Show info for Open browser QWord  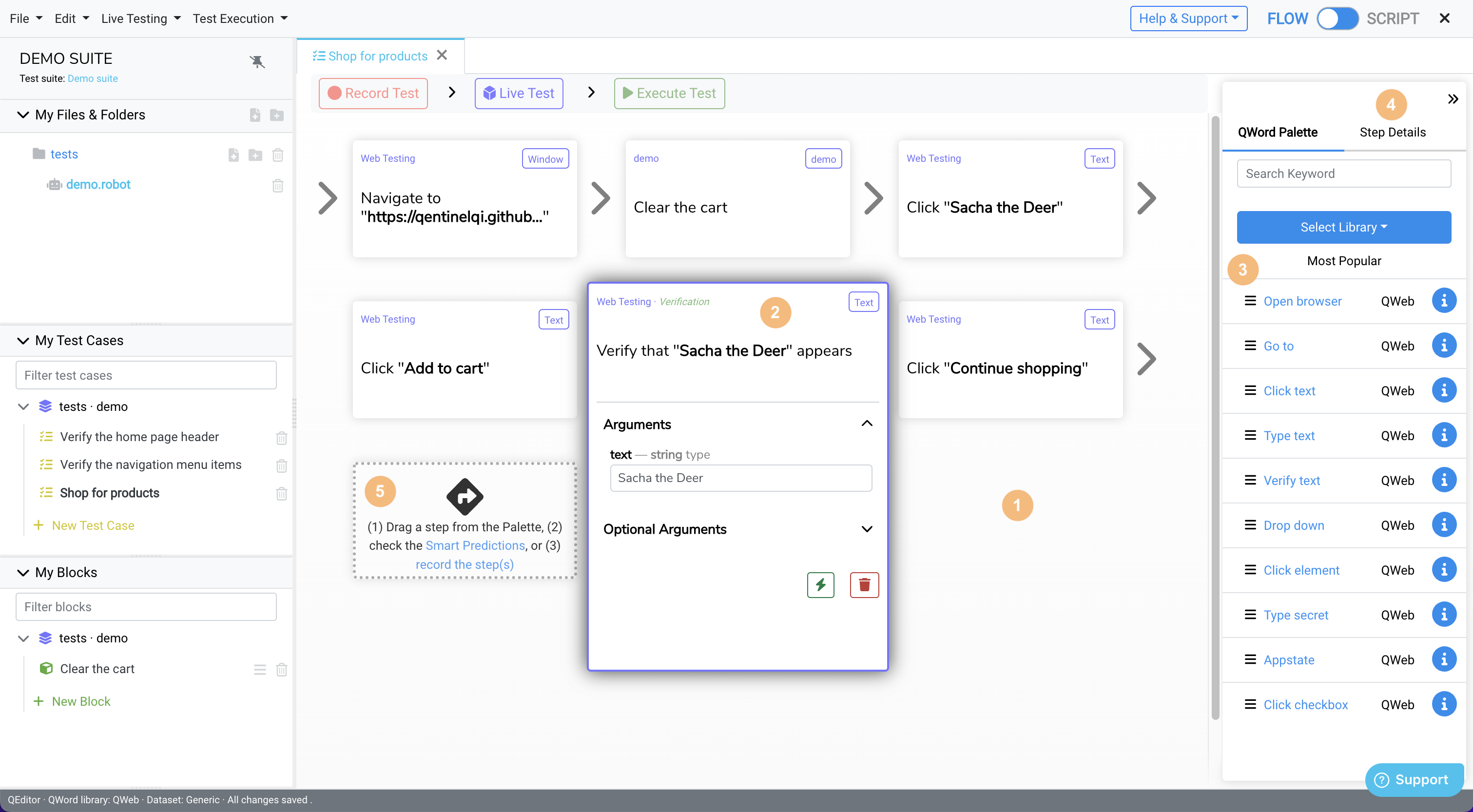1444,301
